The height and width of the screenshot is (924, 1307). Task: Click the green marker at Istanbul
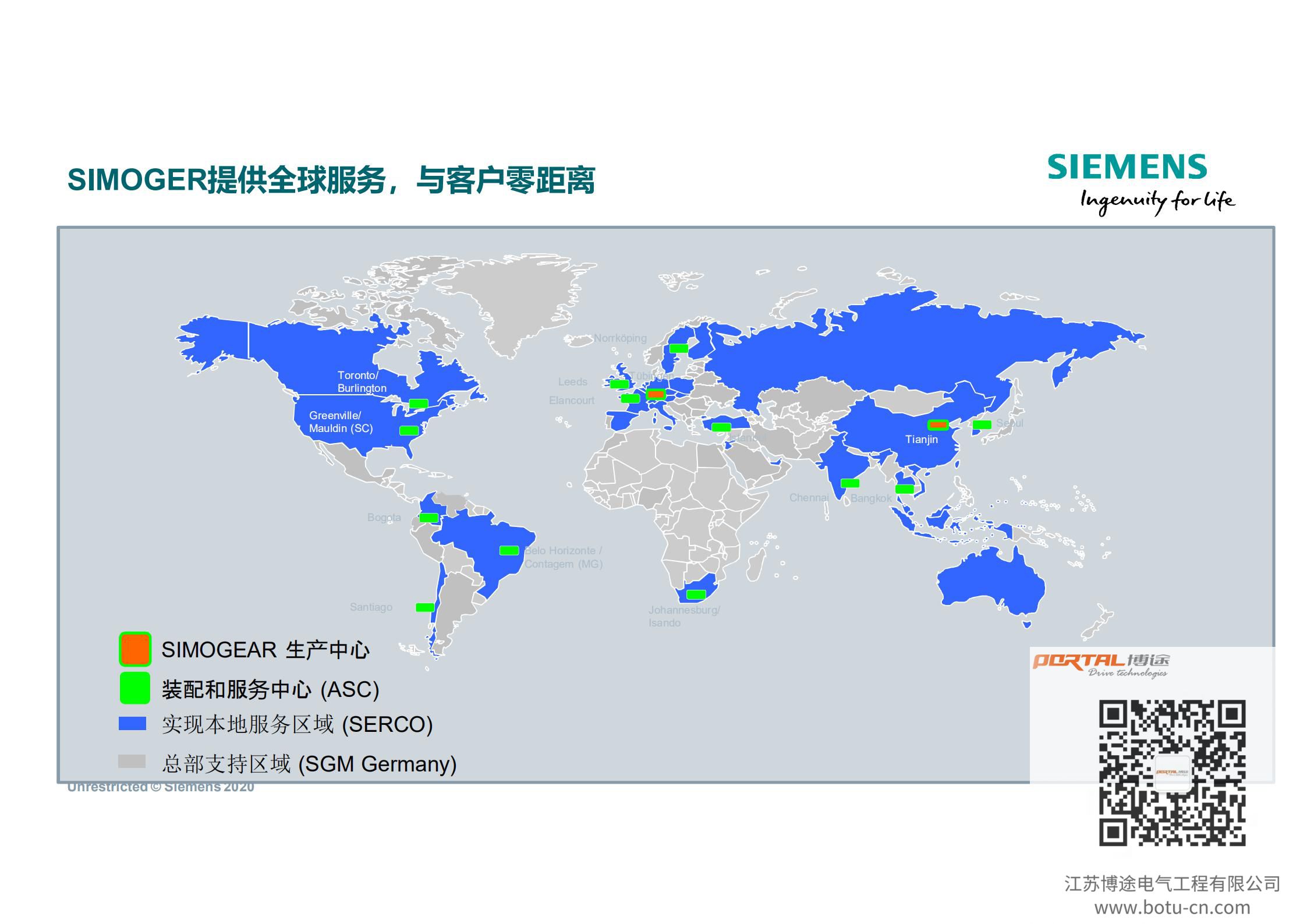[721, 427]
